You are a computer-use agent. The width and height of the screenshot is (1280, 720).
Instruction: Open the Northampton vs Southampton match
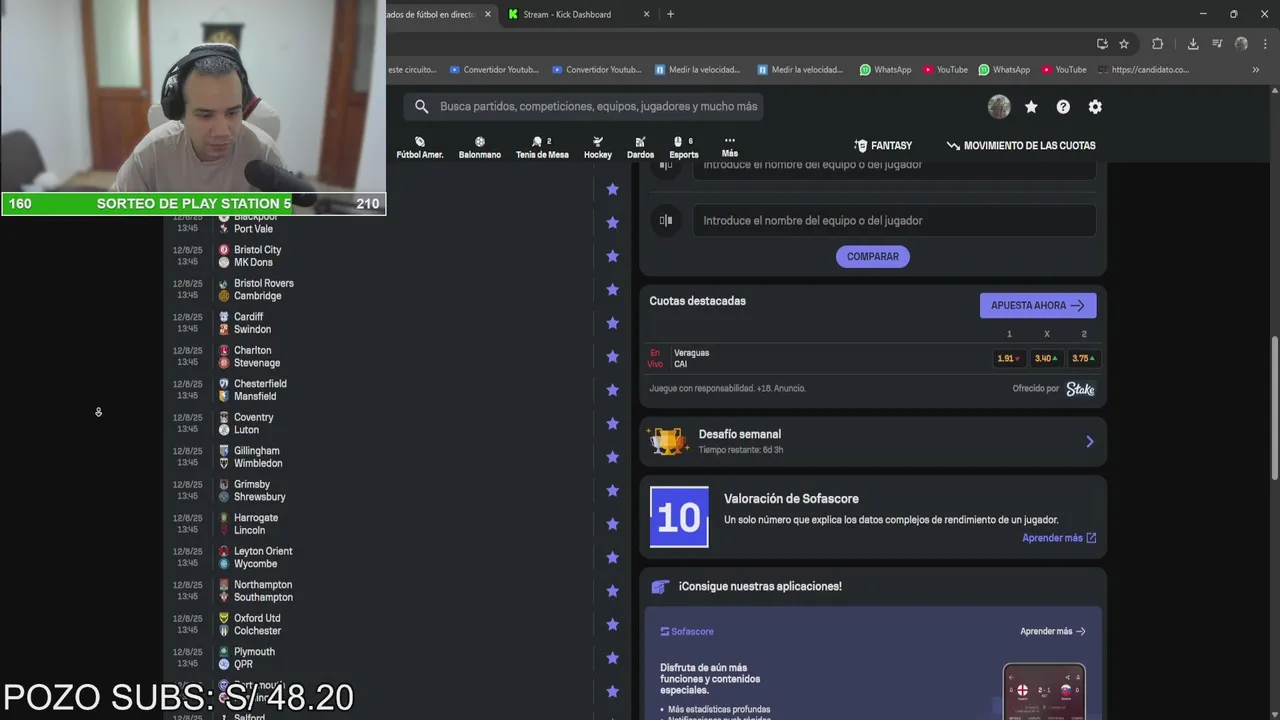pyautogui.click(x=395, y=591)
